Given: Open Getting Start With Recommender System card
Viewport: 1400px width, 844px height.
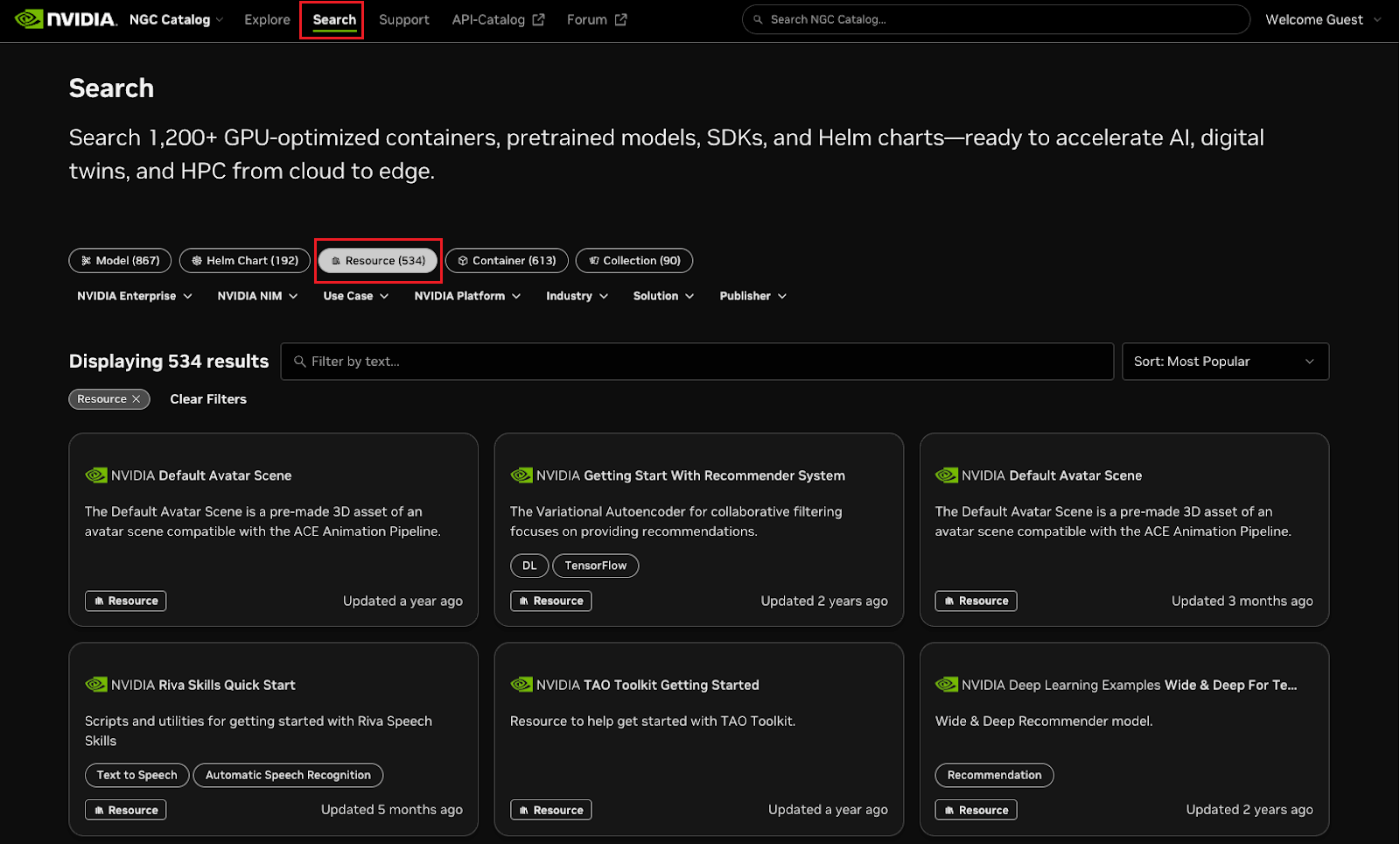Looking at the screenshot, I should (698, 530).
